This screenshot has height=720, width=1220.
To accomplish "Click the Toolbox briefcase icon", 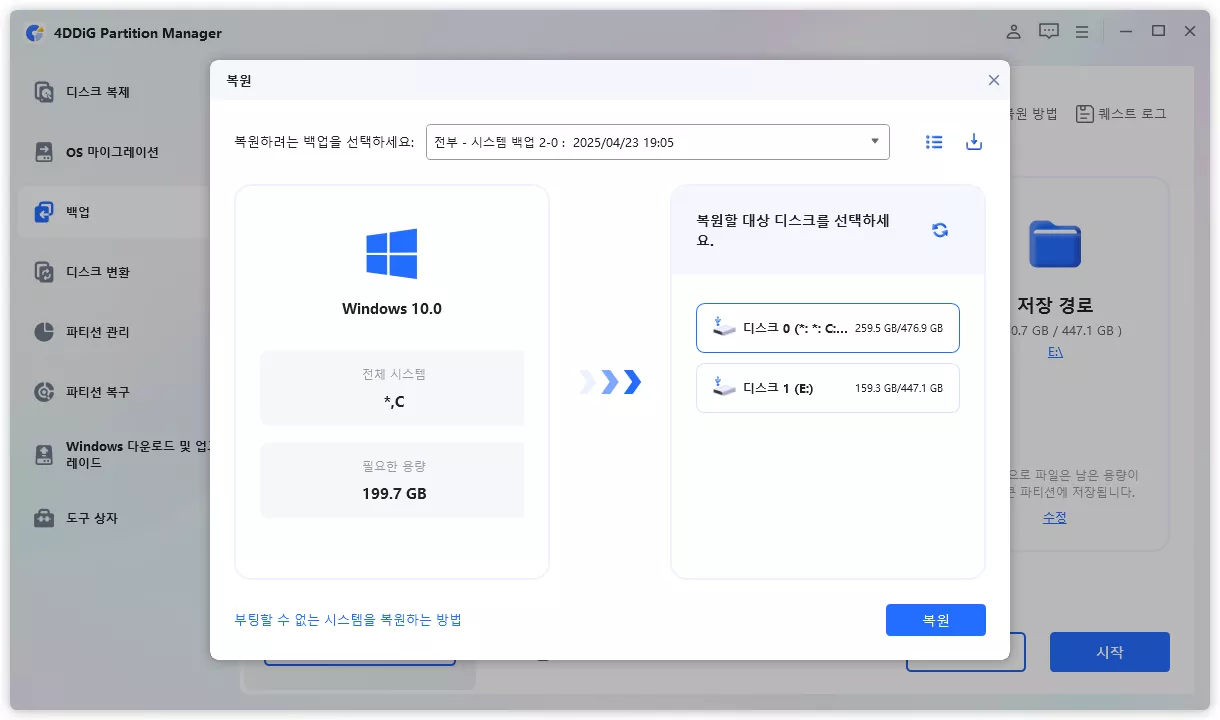I will coord(44,518).
